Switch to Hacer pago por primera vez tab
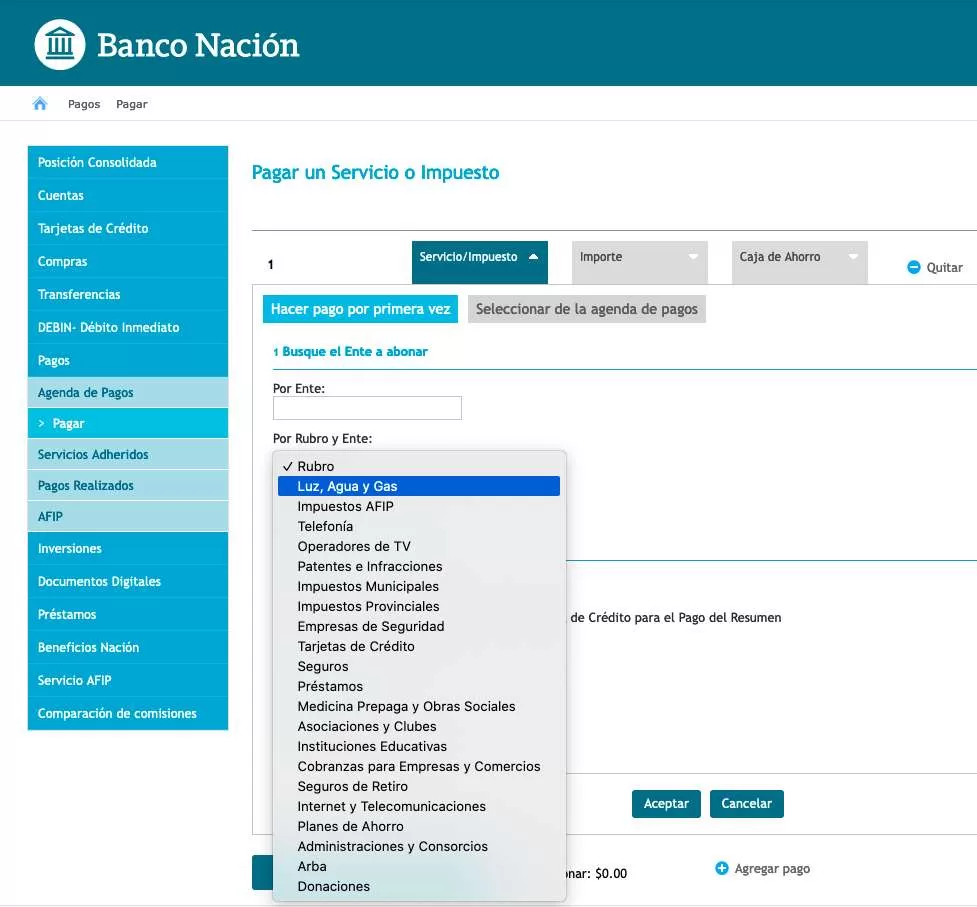 (x=360, y=309)
